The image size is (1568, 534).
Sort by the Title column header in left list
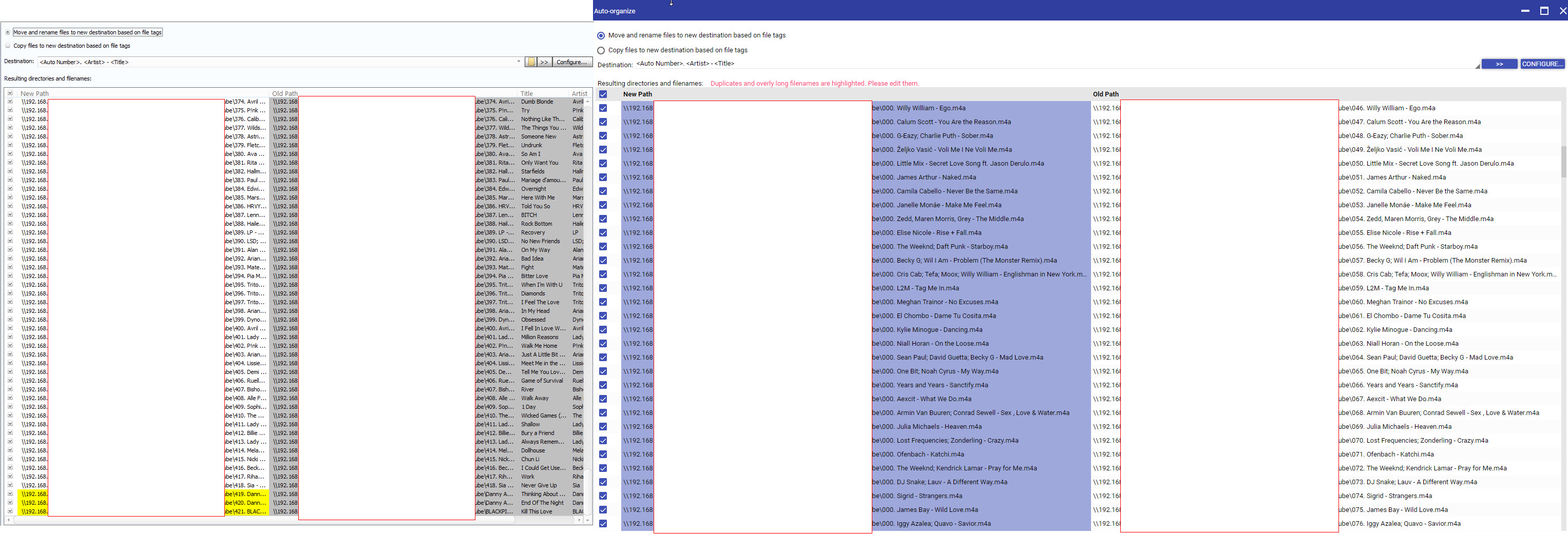point(527,94)
